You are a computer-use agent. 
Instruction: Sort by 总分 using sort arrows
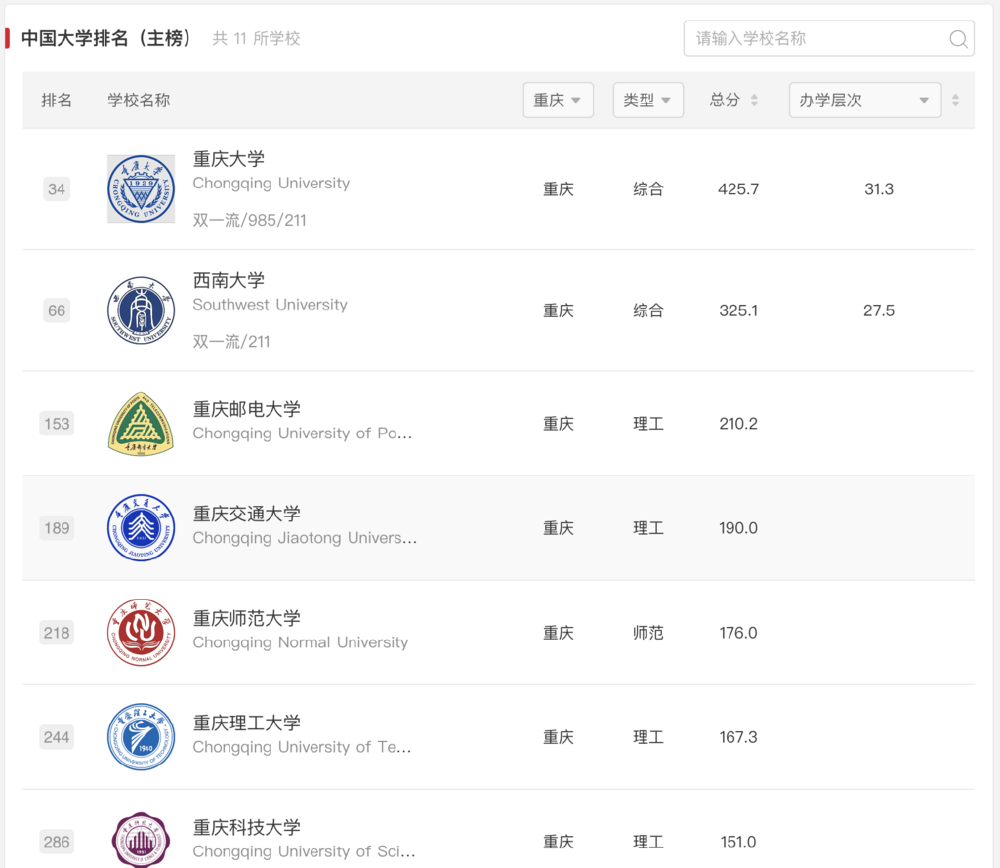pyautogui.click(x=754, y=100)
